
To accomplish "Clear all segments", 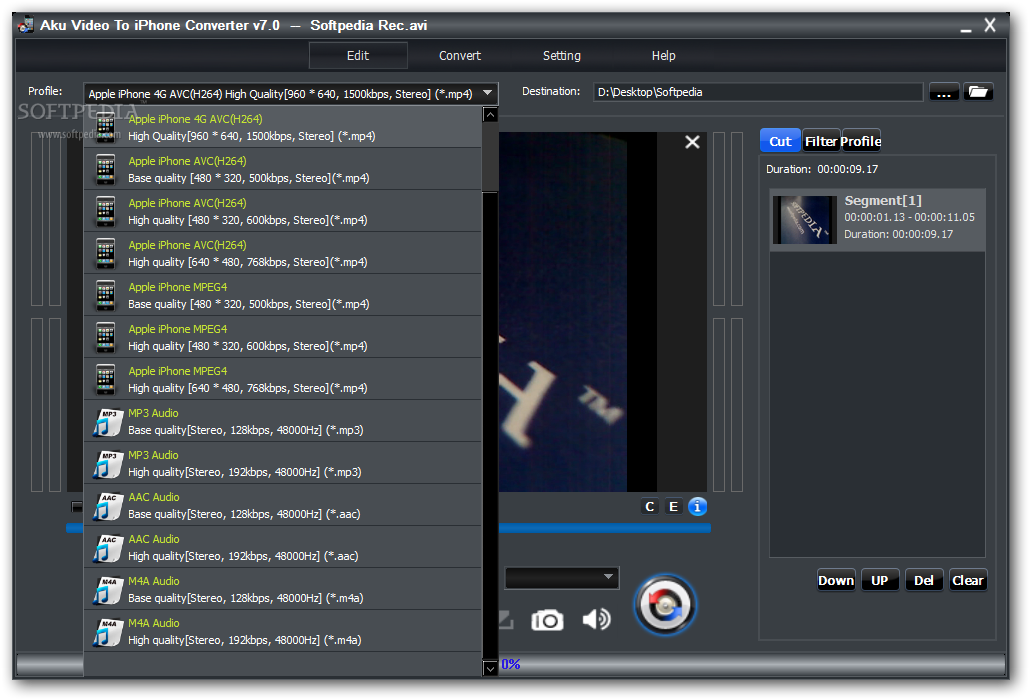I will 968,580.
